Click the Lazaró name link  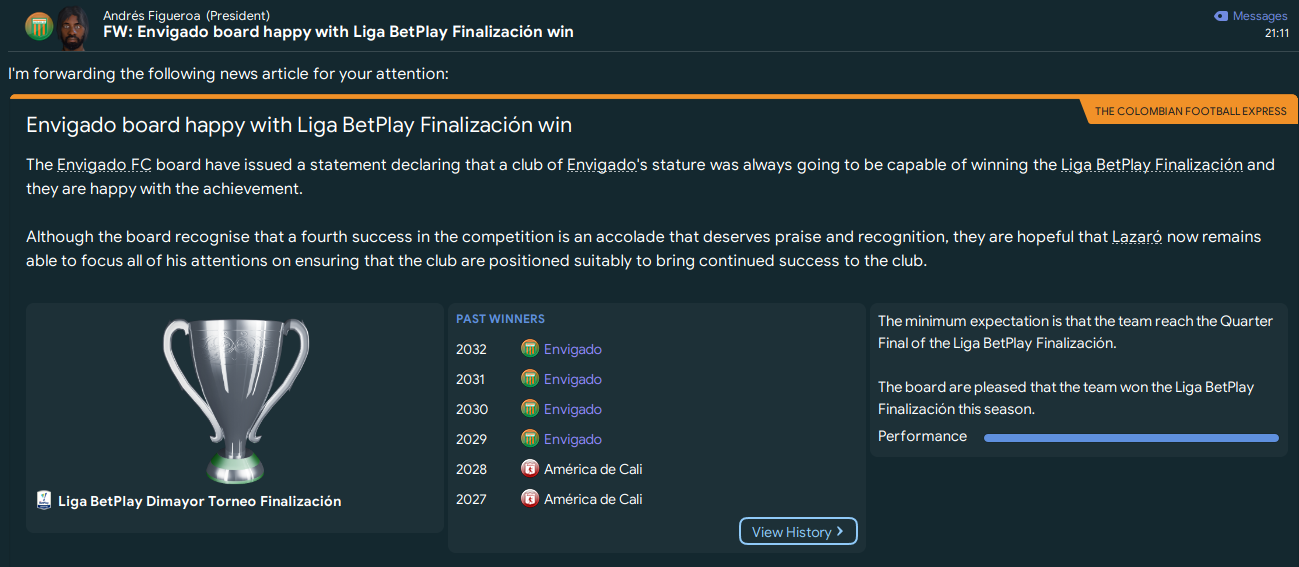[x=1136, y=237]
